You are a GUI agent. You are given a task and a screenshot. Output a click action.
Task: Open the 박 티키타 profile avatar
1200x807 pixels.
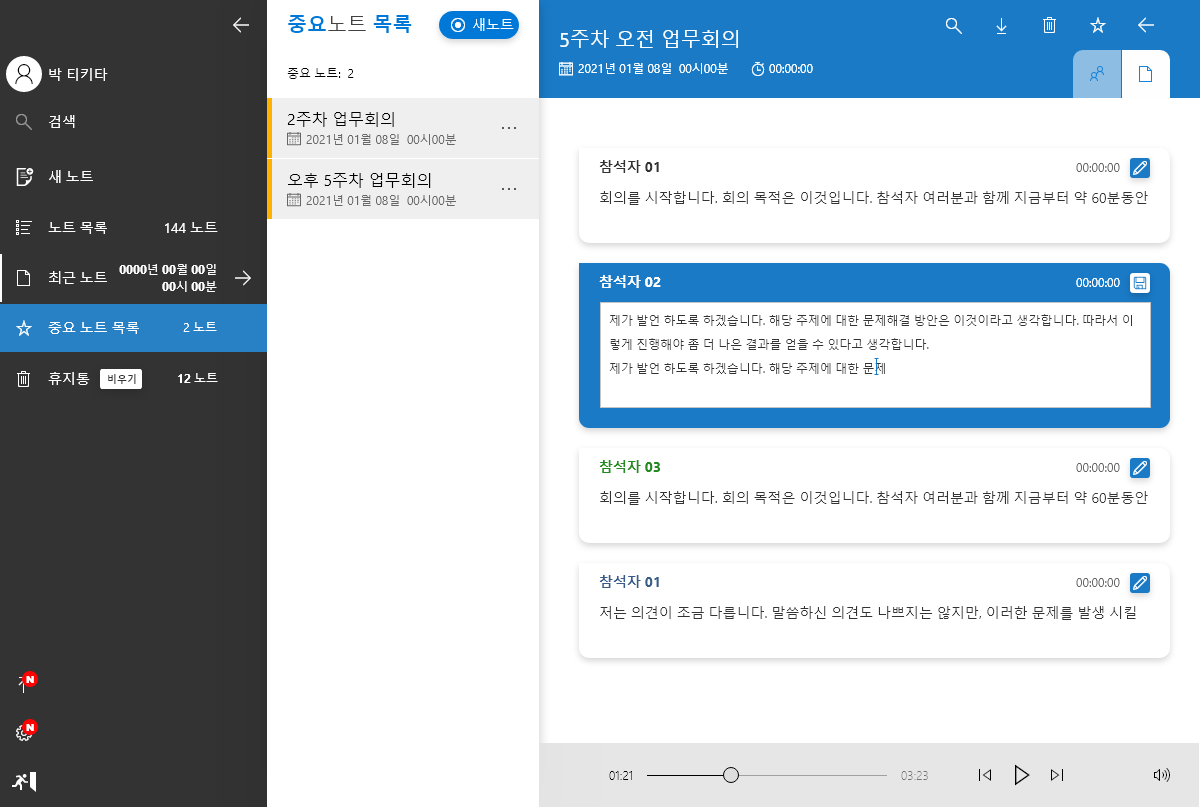[23, 74]
